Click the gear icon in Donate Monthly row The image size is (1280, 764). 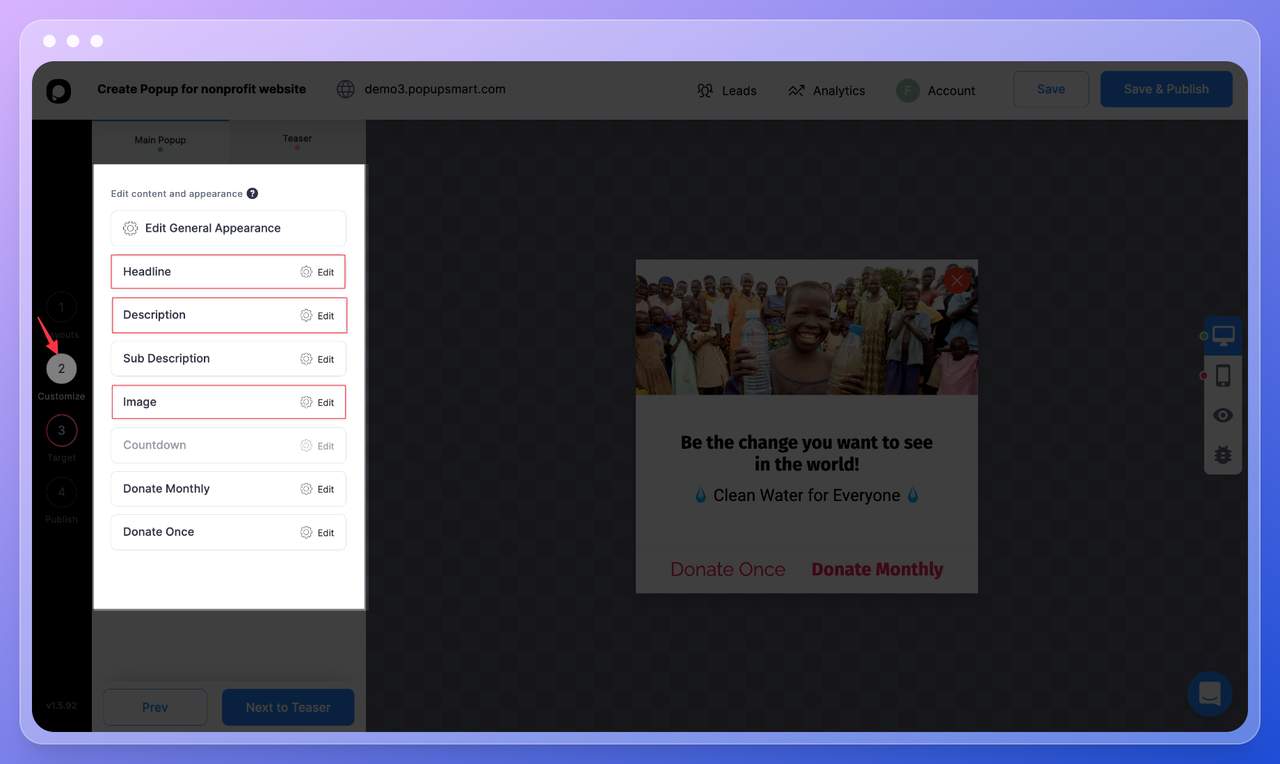pos(306,489)
